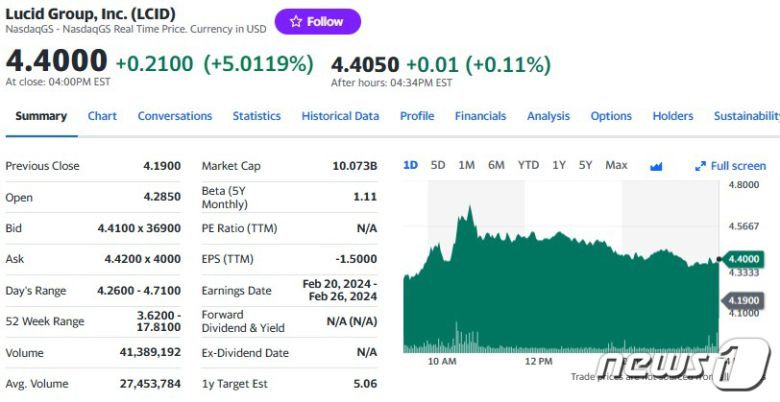
Task: Open the chart type icon
Action: coord(656,166)
